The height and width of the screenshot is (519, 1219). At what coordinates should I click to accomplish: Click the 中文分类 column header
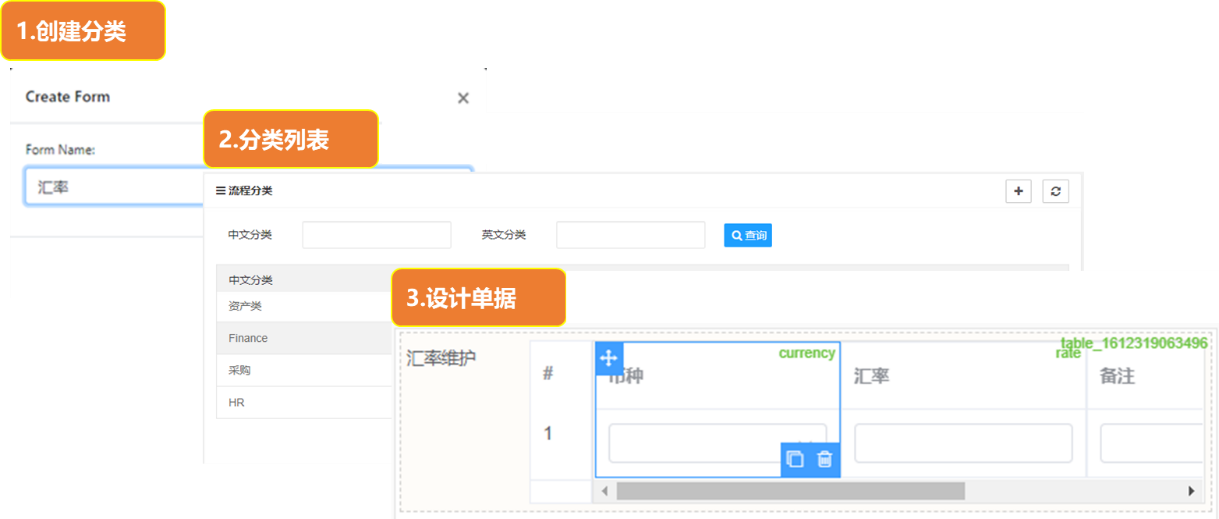(x=251, y=280)
